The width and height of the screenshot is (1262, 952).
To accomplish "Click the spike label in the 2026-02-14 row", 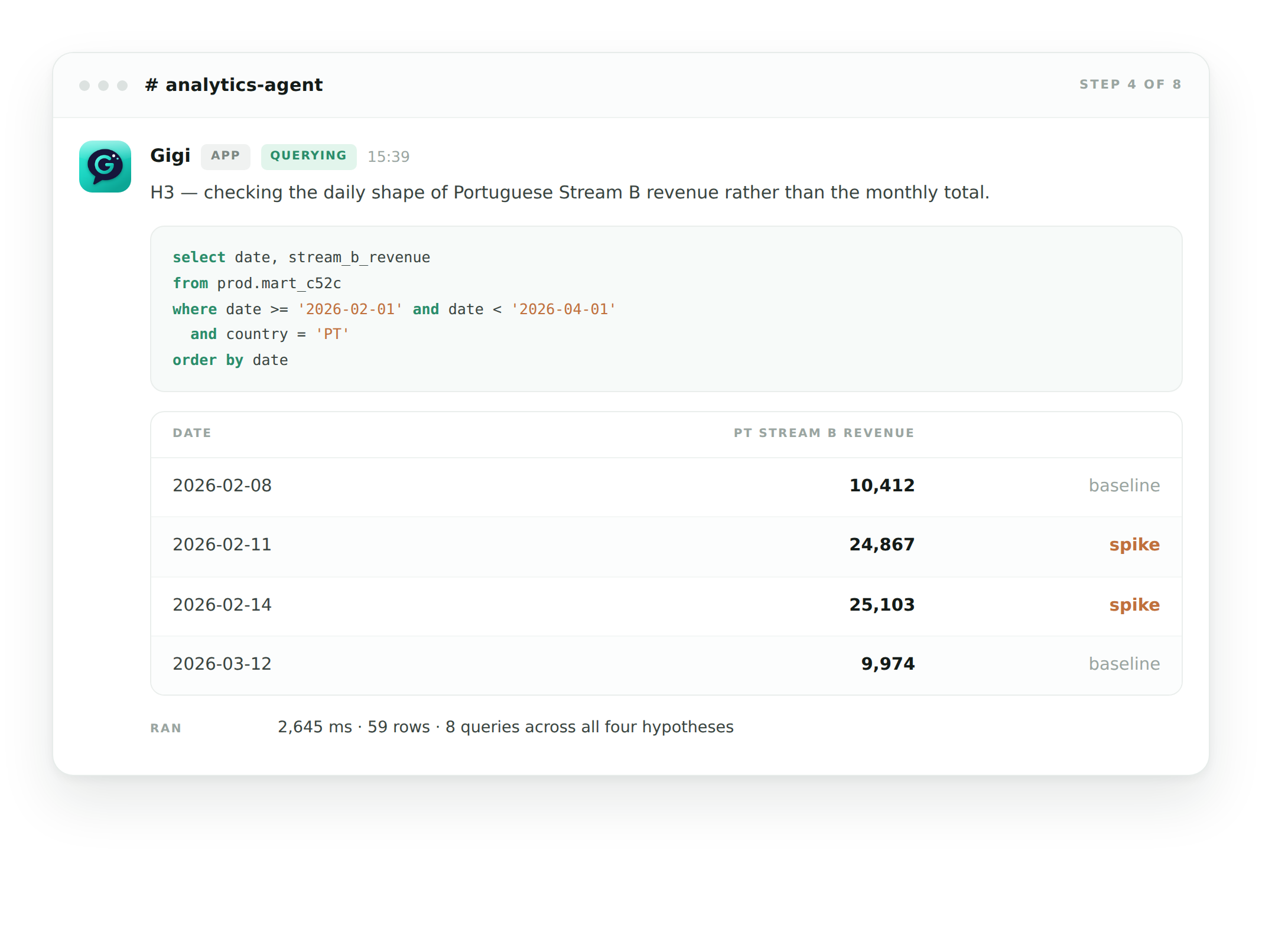I will click(1134, 605).
